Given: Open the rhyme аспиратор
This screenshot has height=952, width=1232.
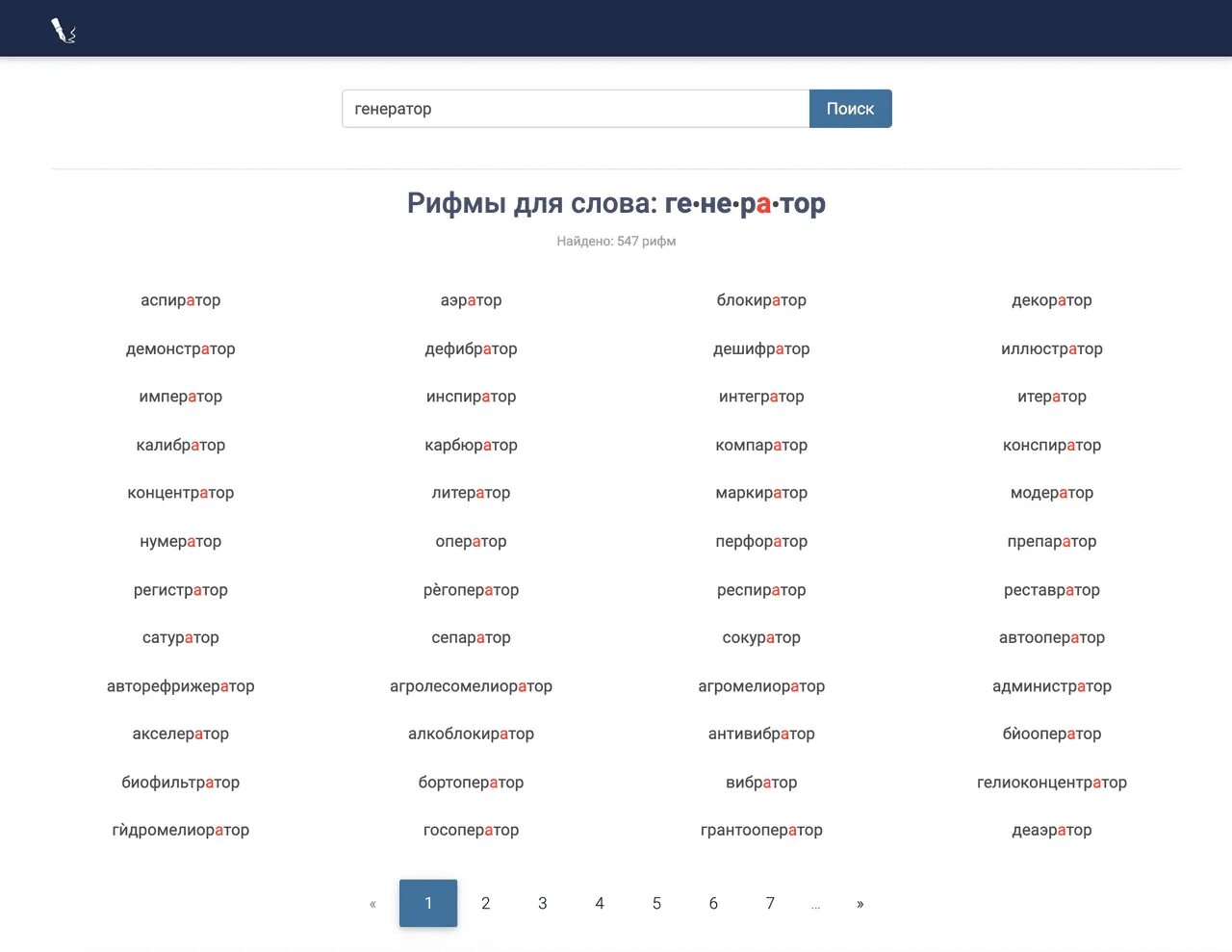Looking at the screenshot, I should [x=181, y=300].
